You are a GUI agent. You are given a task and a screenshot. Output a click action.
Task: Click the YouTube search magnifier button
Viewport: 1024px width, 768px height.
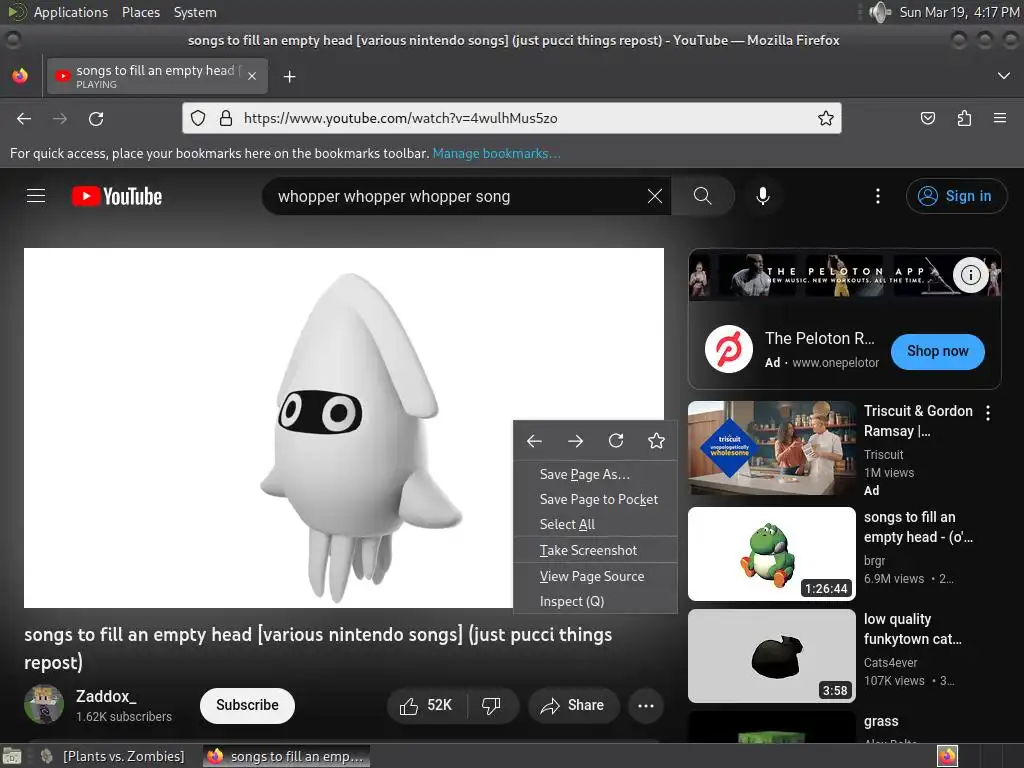(x=703, y=196)
